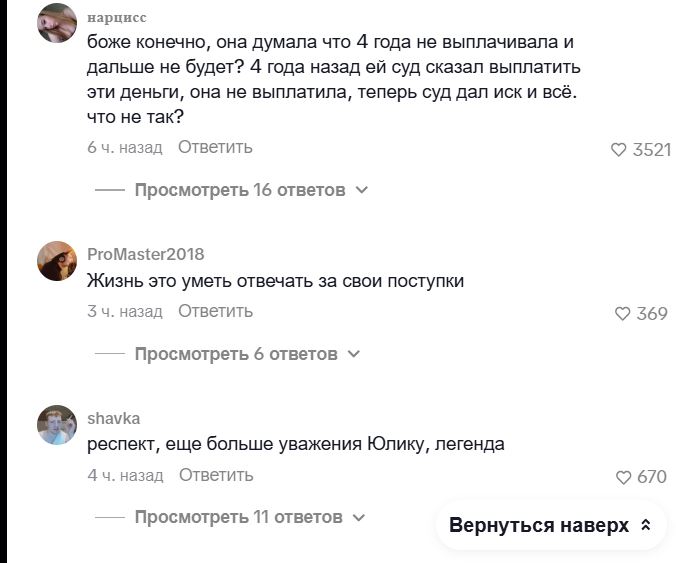Reply to shavka's comment with Ответить

tap(216, 475)
